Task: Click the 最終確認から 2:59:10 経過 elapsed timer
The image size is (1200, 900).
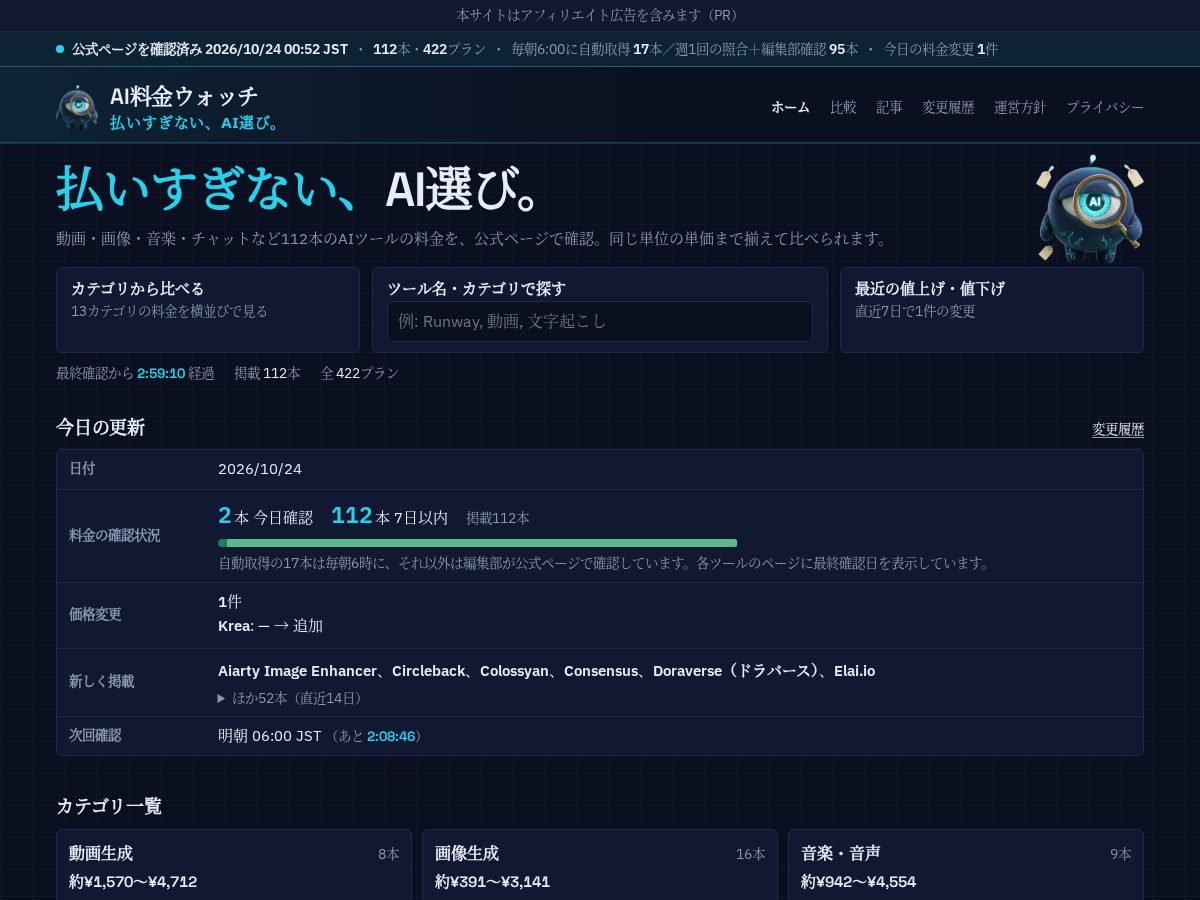Action: point(135,373)
